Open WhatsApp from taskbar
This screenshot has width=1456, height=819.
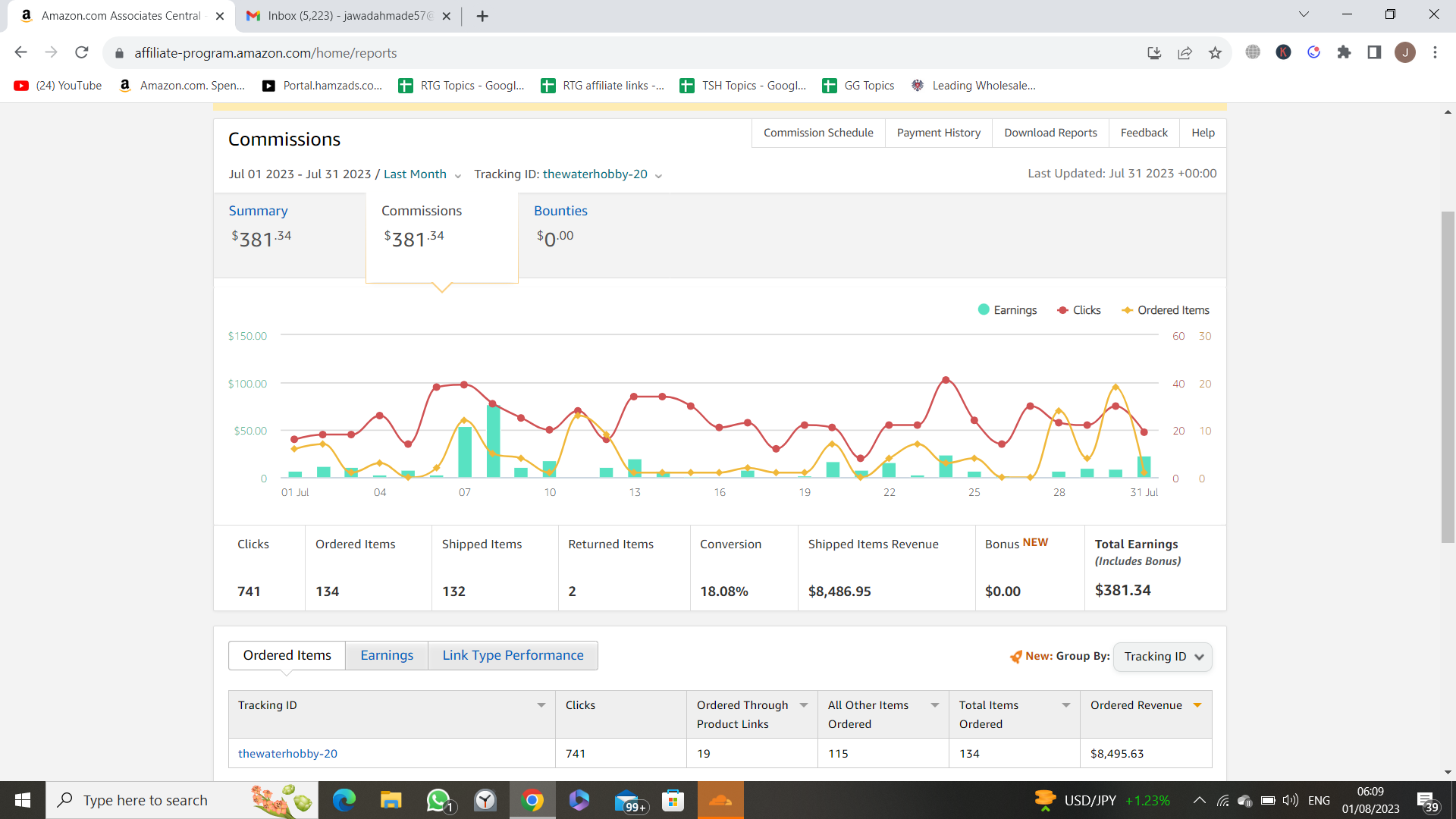(438, 800)
